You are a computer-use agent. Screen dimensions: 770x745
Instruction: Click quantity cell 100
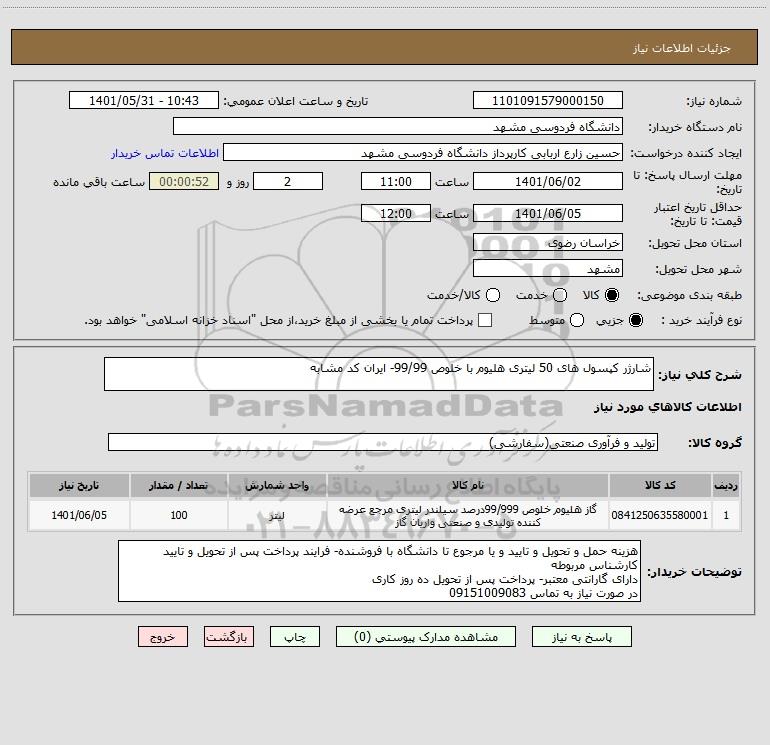click(179, 515)
